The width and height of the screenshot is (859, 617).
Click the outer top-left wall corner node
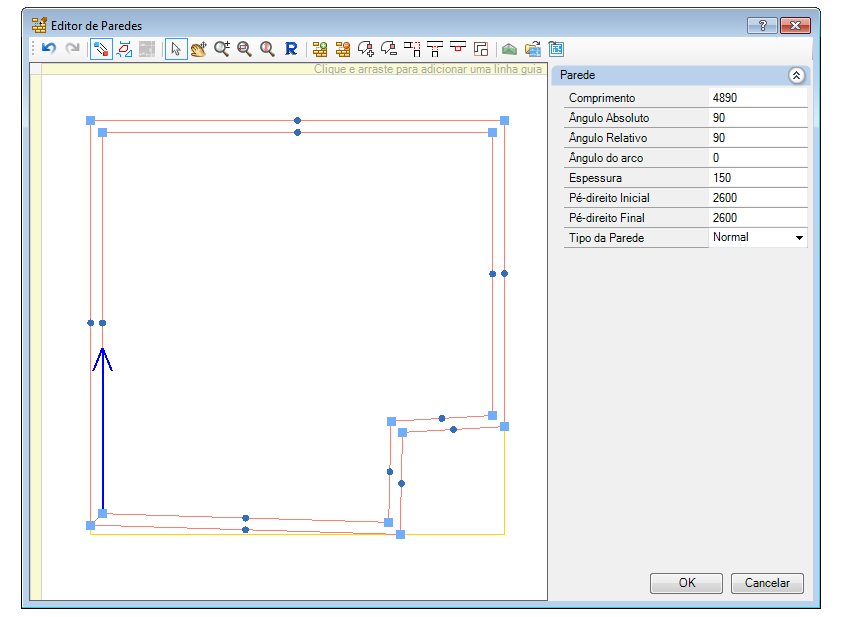pos(90,121)
